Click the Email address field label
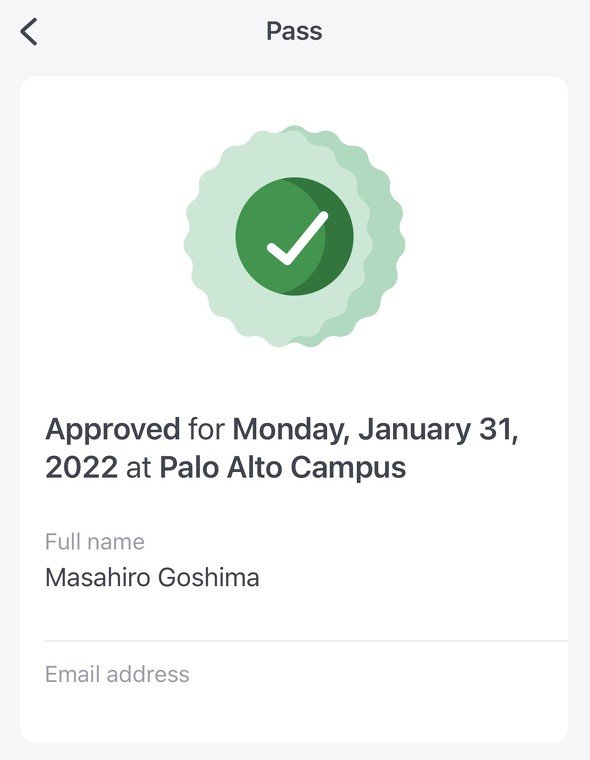590x760 pixels. [x=117, y=674]
